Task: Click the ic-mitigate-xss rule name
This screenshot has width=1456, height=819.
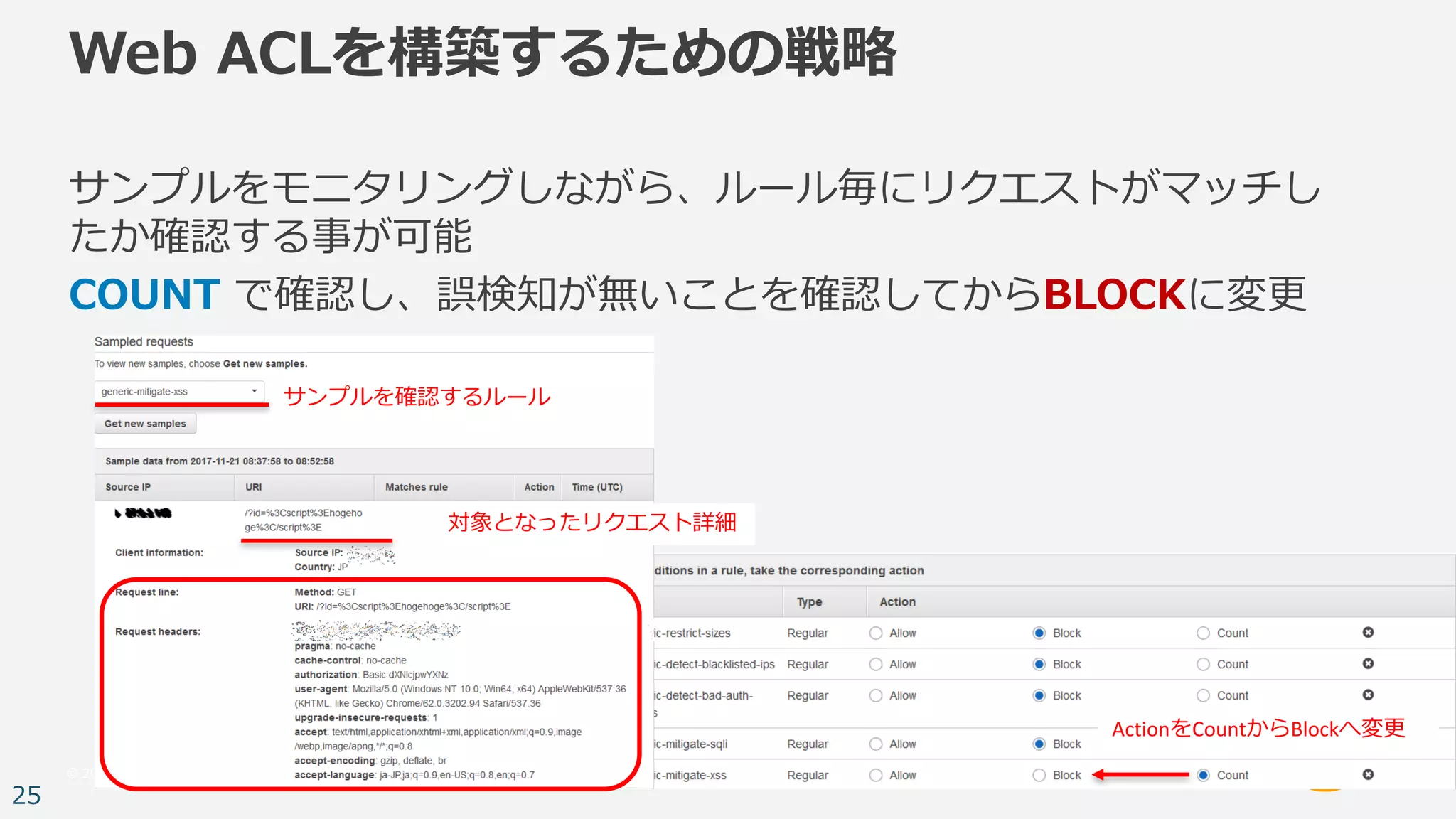Action: 690,776
